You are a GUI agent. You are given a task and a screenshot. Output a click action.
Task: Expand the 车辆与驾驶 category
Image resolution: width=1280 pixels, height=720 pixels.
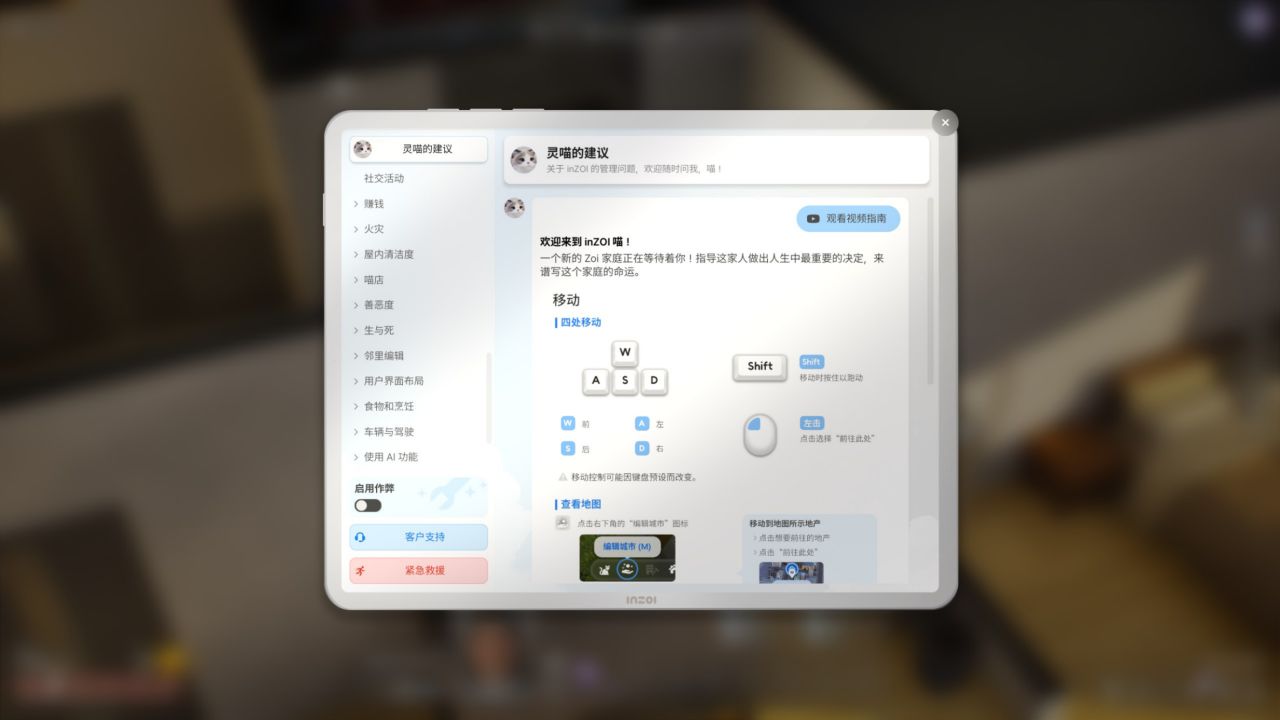[x=384, y=432]
